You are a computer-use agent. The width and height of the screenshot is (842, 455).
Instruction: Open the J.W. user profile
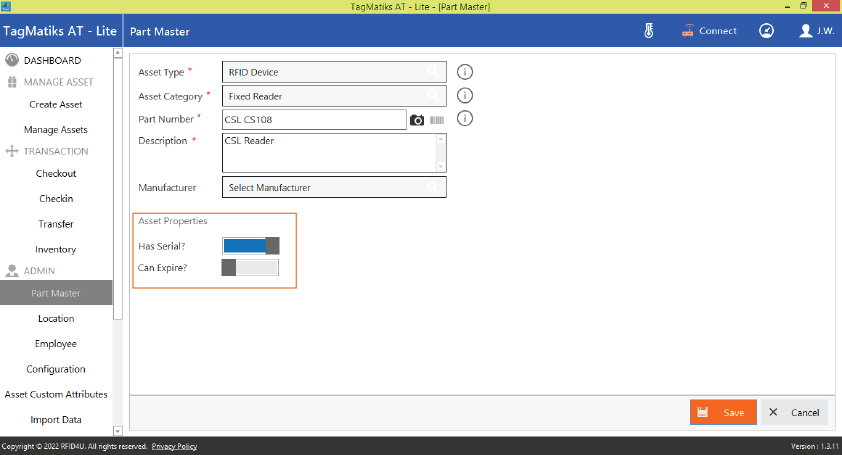(x=818, y=31)
